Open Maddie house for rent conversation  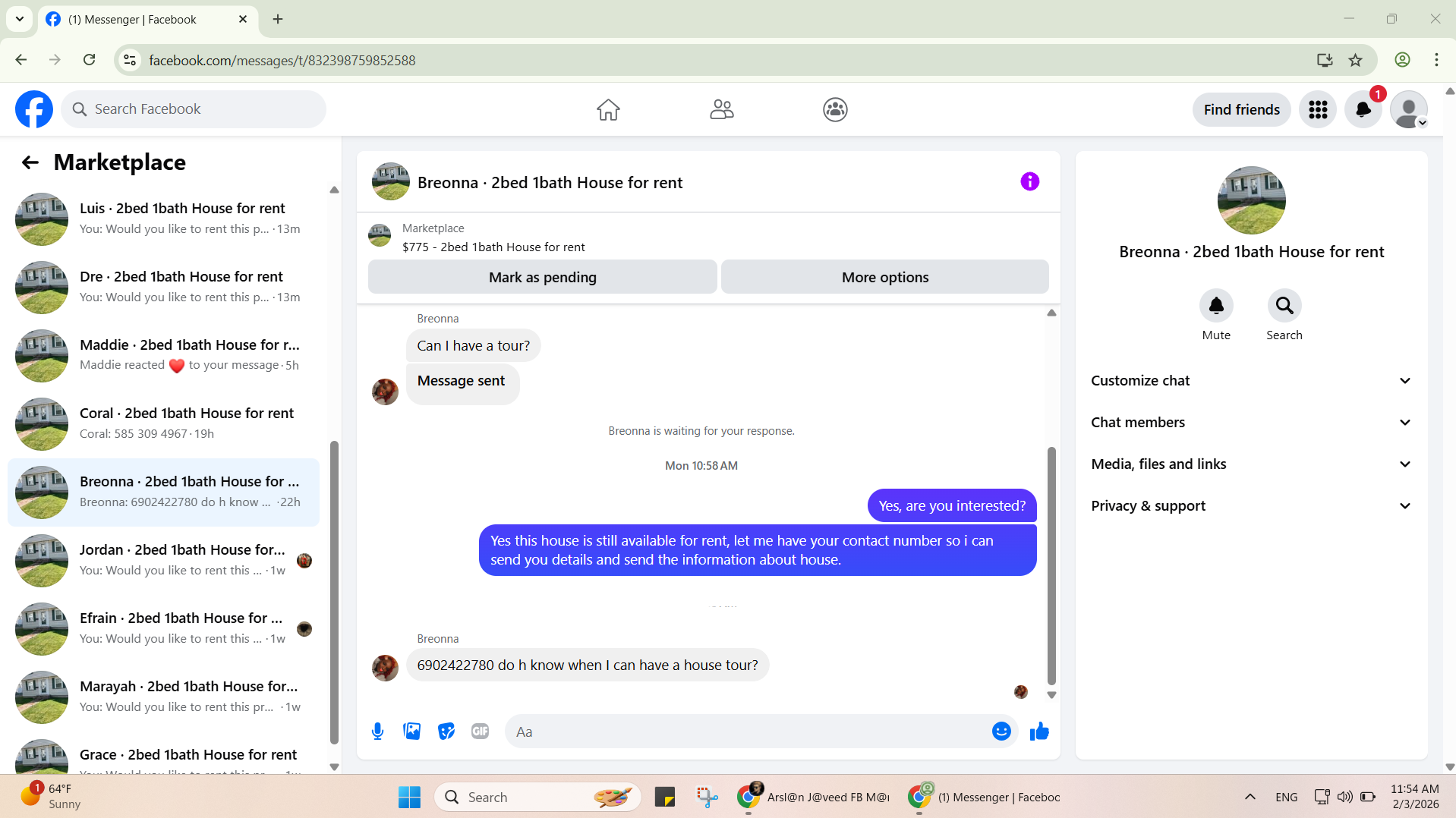click(x=163, y=356)
